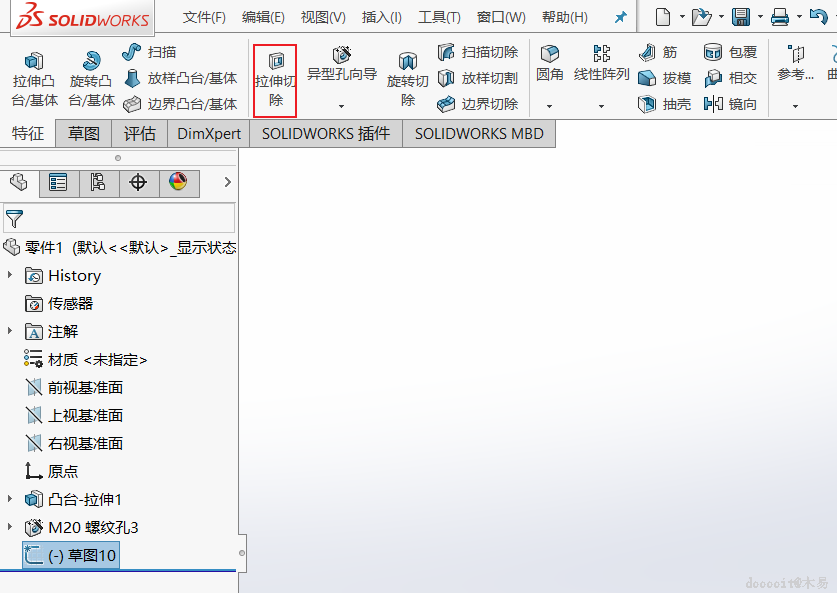The width and height of the screenshot is (837, 593).
Task: Select the 旋转切除 revolved cut tool
Action: point(407,79)
